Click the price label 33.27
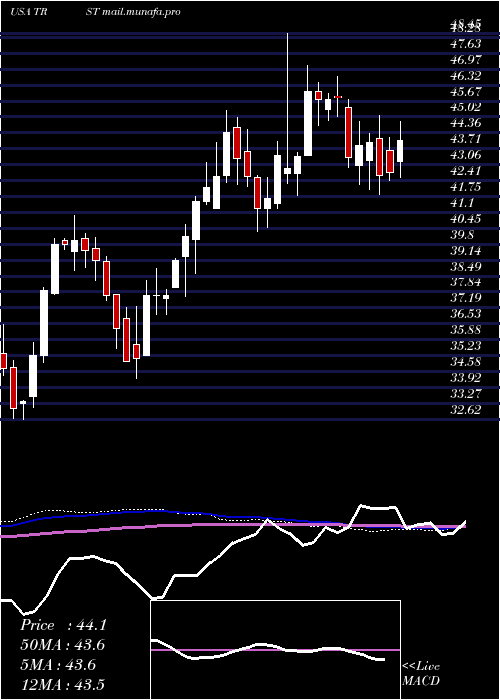500x700 pixels. (466, 393)
